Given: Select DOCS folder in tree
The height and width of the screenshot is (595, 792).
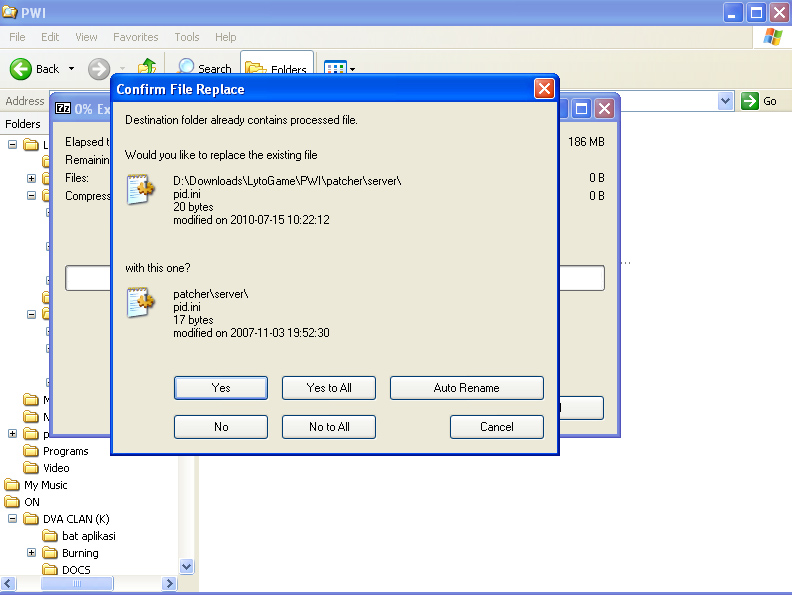Looking at the screenshot, I should (x=76, y=570).
